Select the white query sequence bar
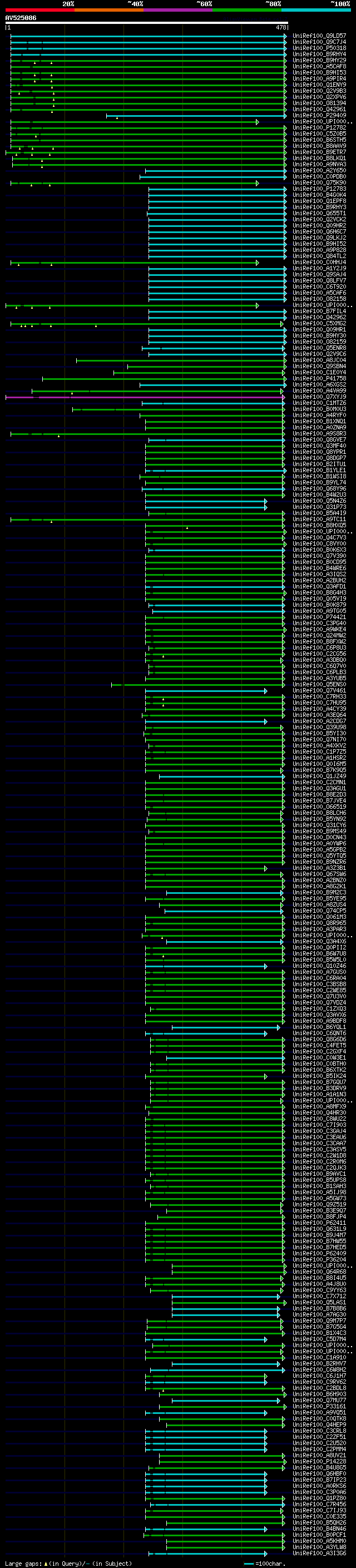 (147, 23)
